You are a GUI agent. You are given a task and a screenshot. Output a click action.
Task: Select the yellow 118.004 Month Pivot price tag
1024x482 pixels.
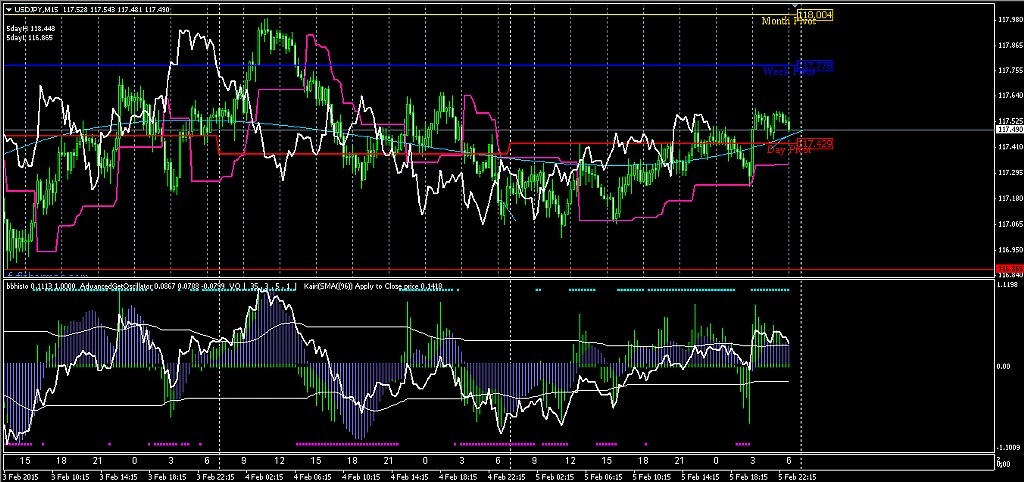coord(815,15)
